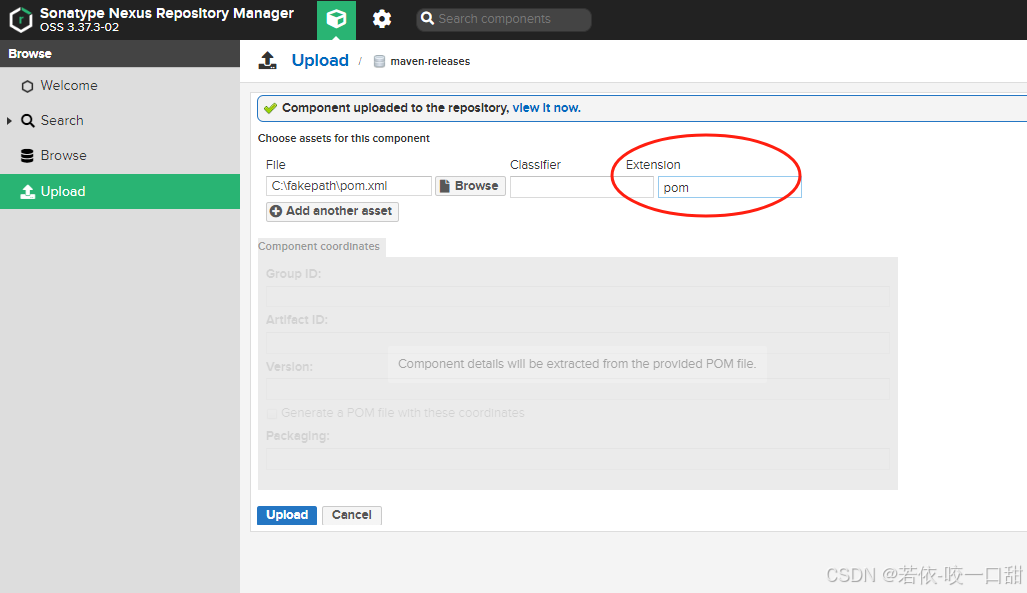The width and height of the screenshot is (1027, 593).
Task: Click the Extension field containing pom
Action: coord(730,187)
